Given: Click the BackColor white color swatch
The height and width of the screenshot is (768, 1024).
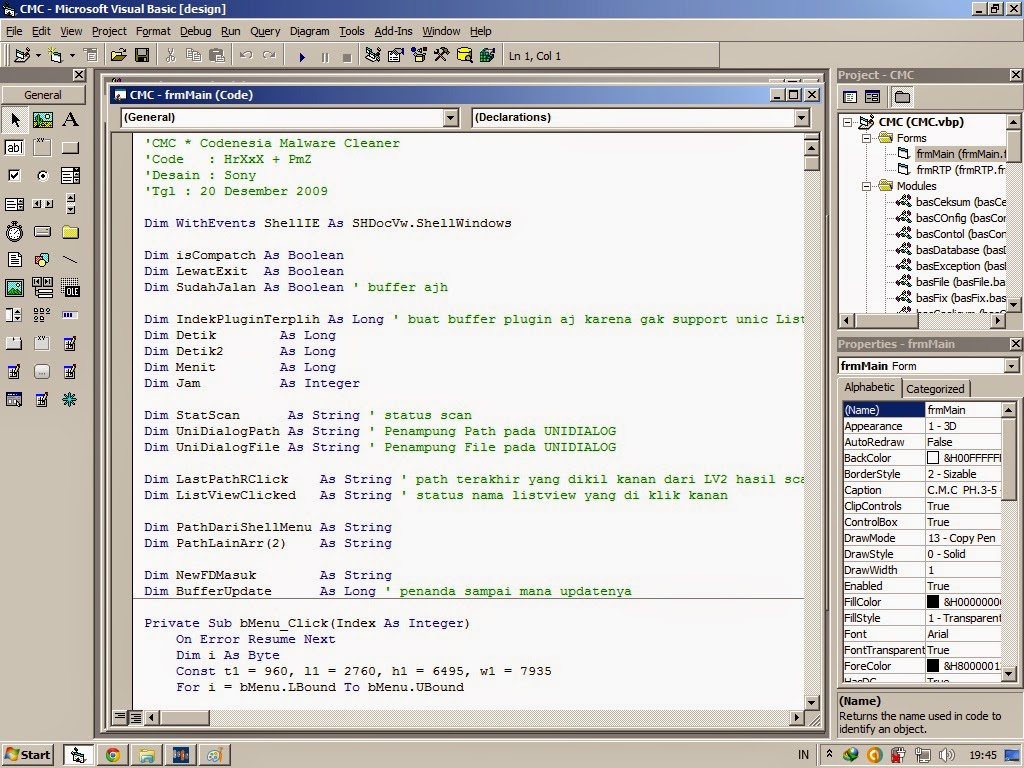Looking at the screenshot, I should coord(933,458).
